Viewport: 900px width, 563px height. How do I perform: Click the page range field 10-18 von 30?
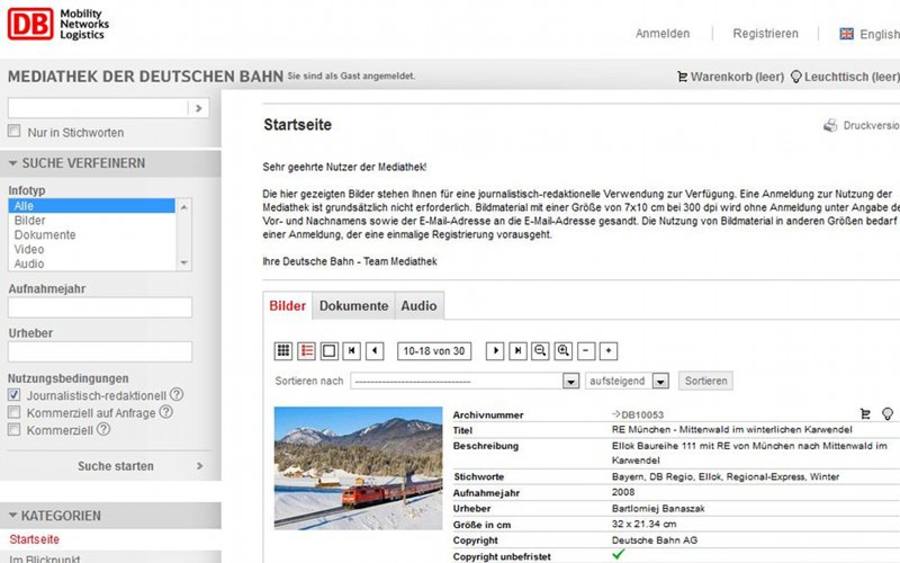pos(434,351)
